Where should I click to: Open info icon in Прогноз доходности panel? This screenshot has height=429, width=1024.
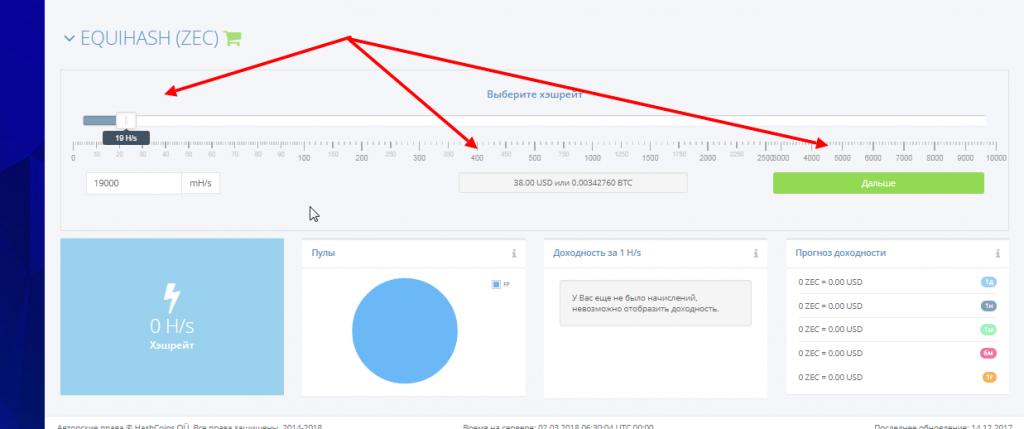click(x=997, y=253)
